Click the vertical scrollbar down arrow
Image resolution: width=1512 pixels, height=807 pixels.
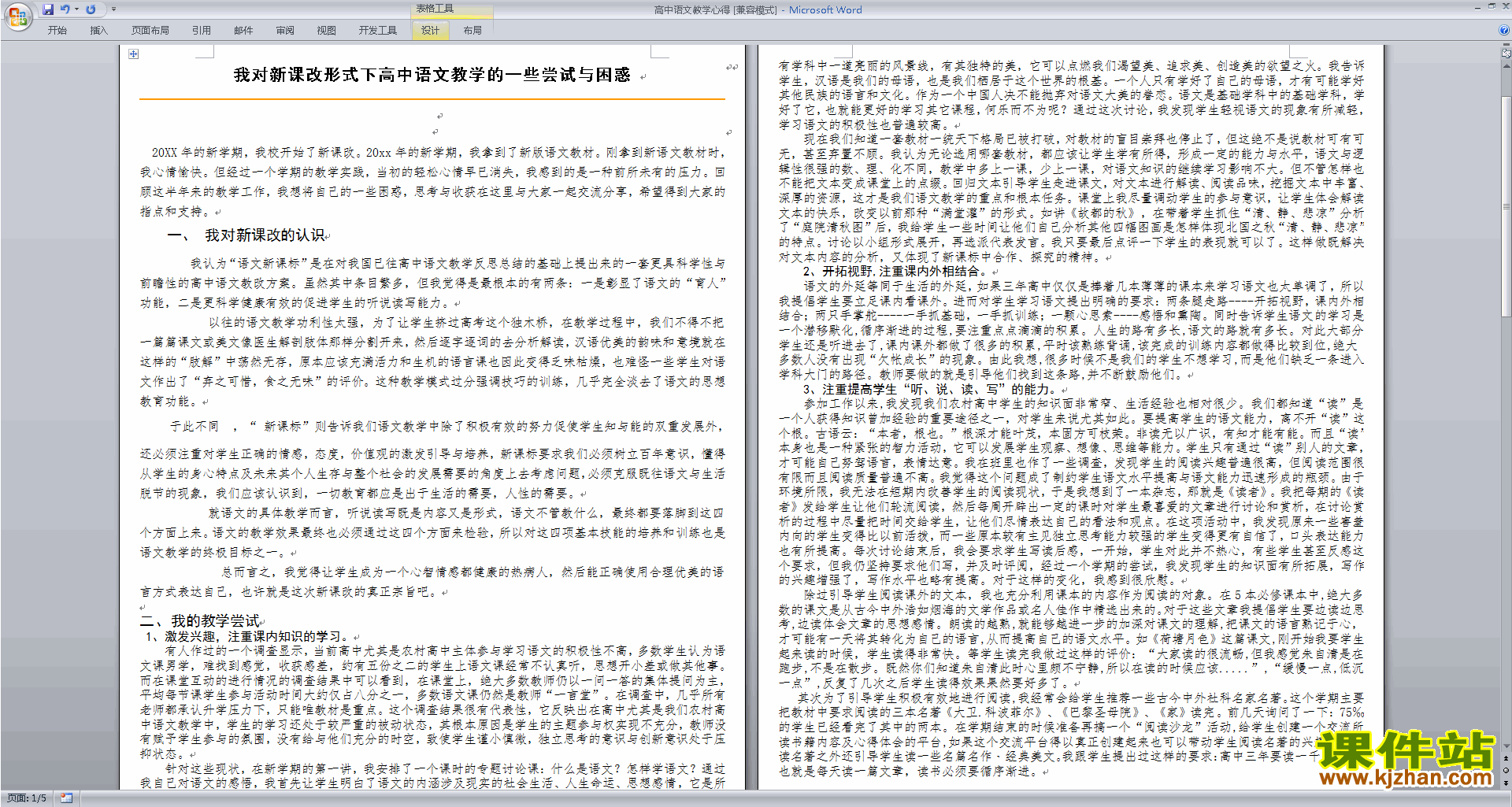click(x=1506, y=747)
